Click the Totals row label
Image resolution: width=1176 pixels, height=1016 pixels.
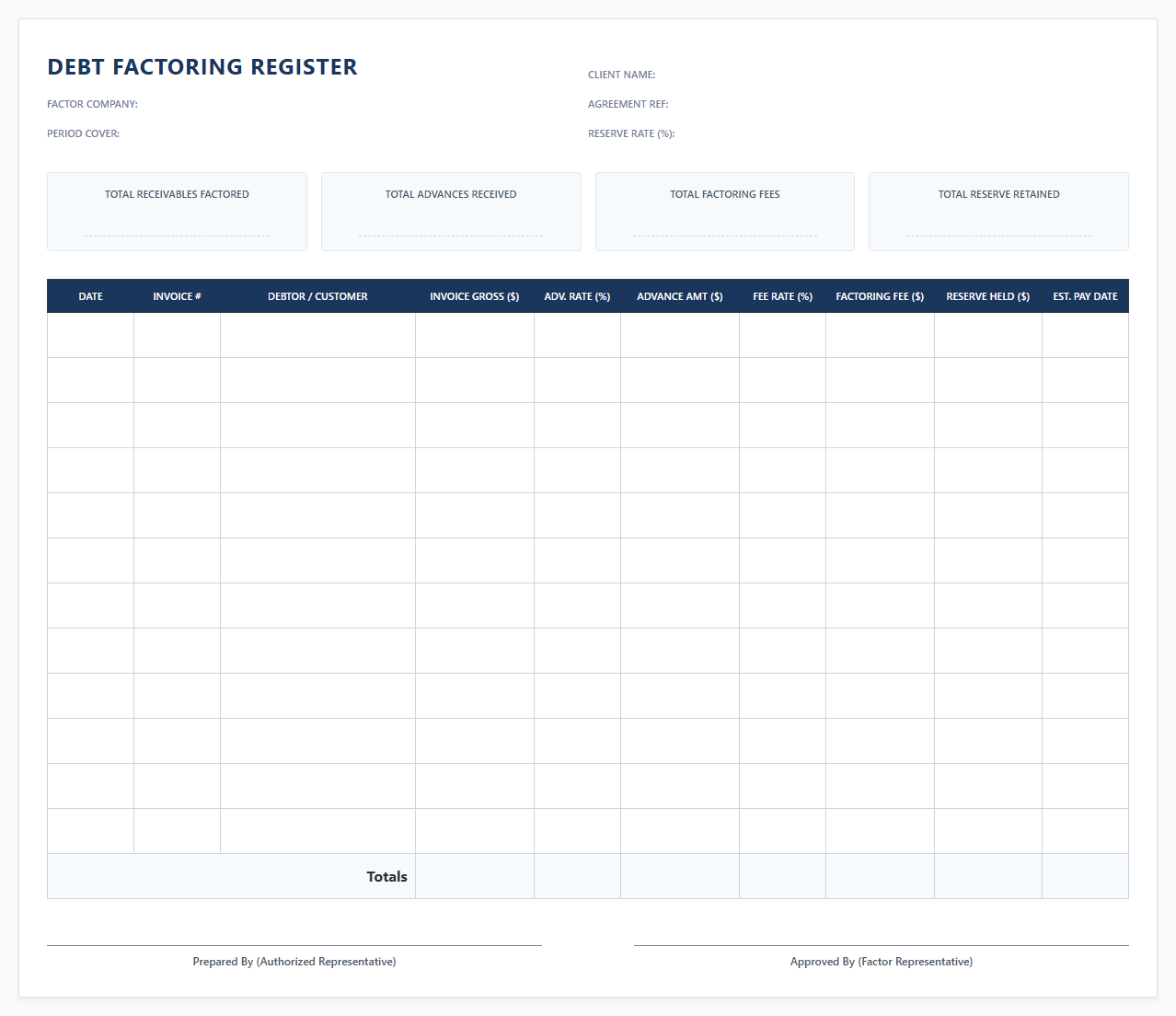(x=386, y=877)
